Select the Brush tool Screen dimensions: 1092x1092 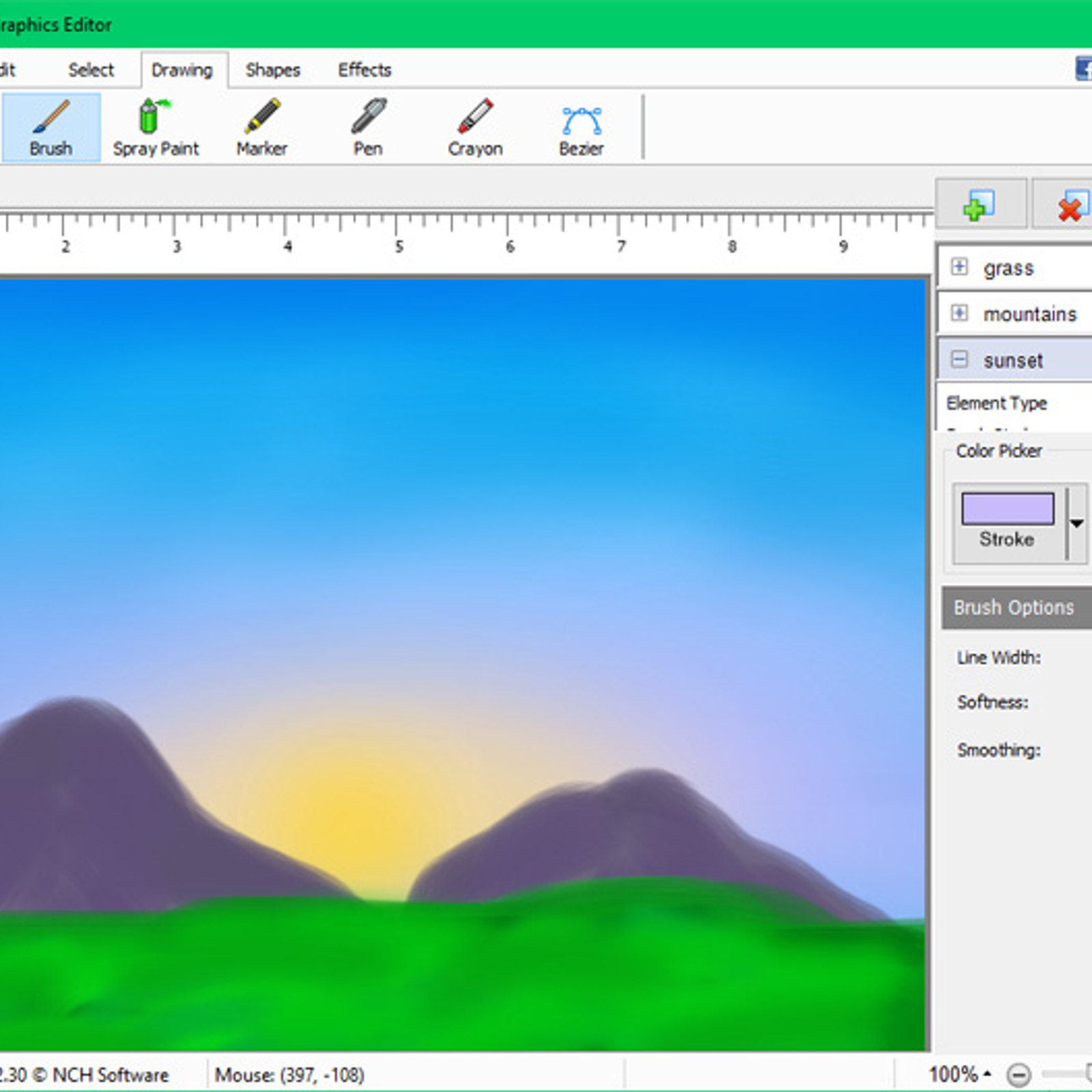51,128
